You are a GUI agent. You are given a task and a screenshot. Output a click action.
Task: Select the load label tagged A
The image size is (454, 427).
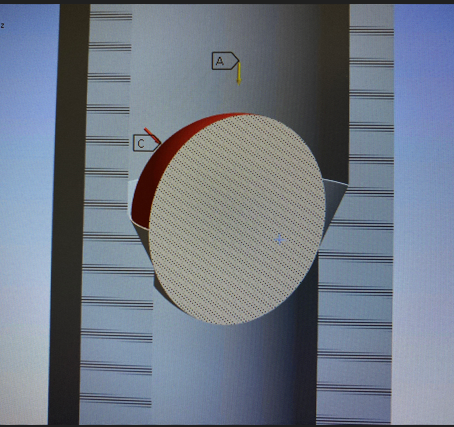(225, 61)
